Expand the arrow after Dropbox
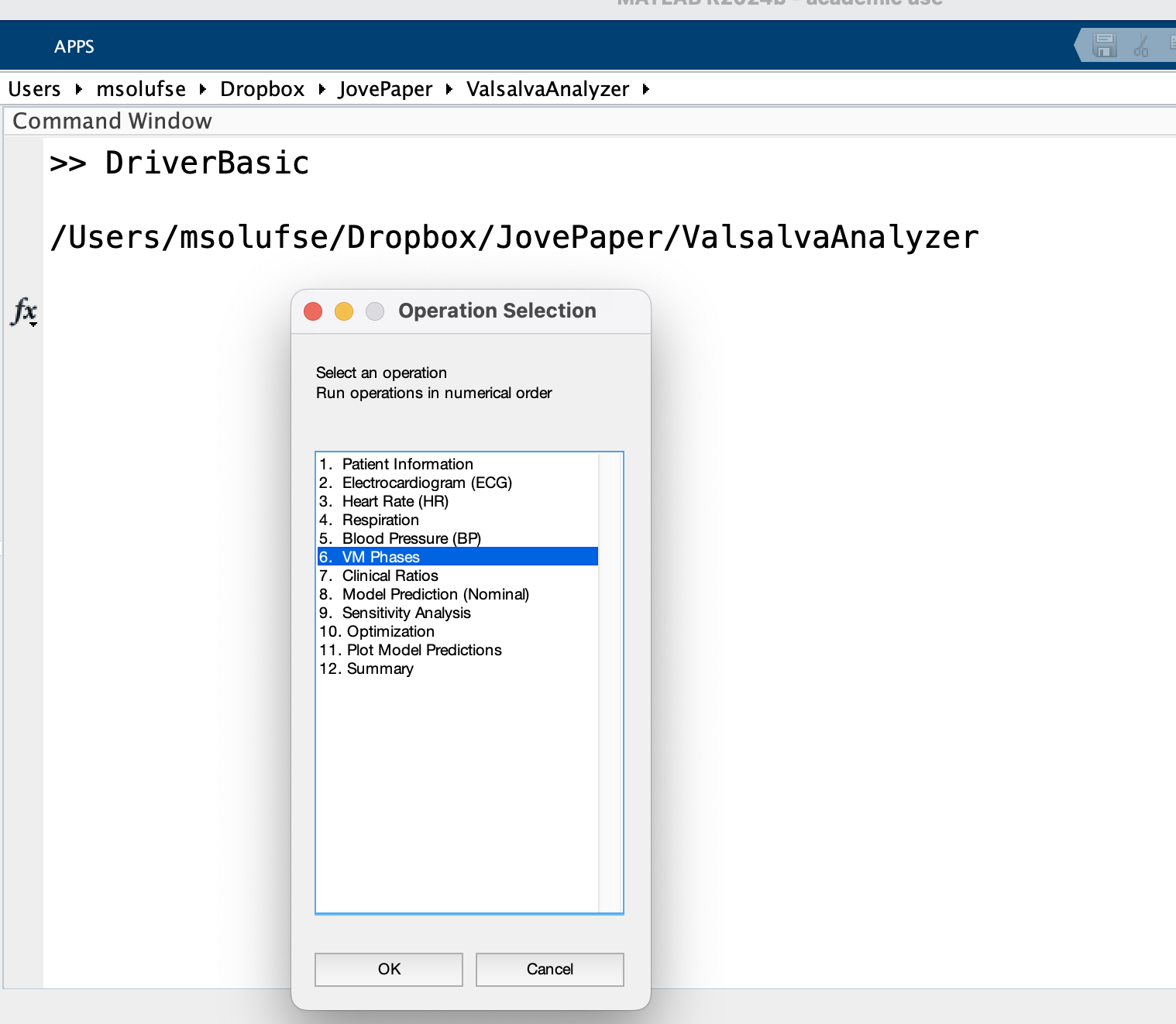1176x1024 pixels. pyautogui.click(x=322, y=89)
